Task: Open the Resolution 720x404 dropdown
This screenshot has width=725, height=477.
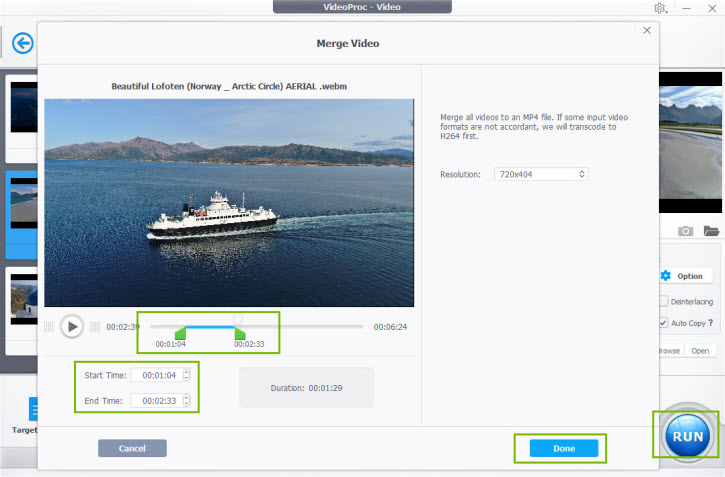Action: pos(541,174)
